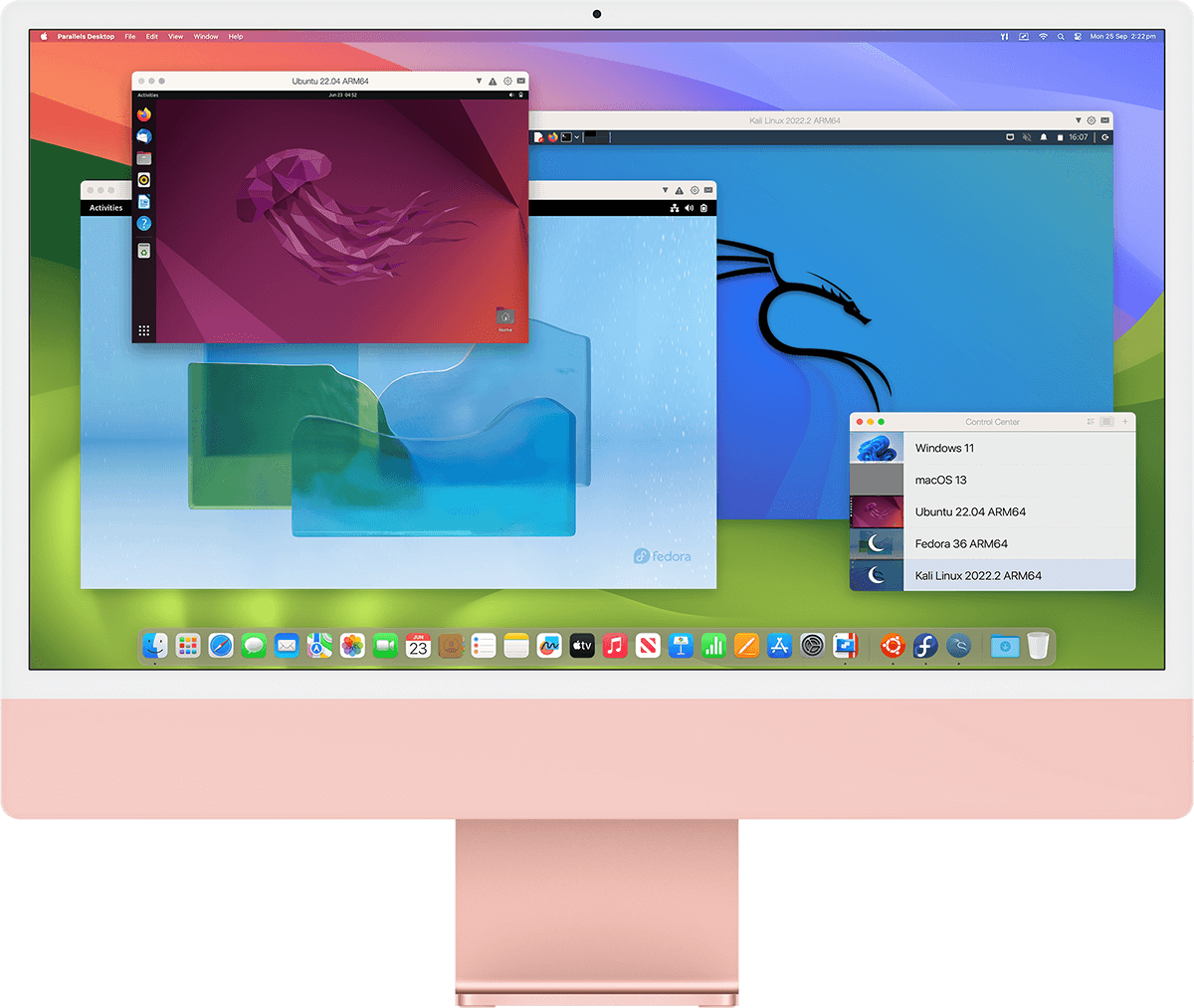Screen dimensions: 1194x1008
Task: Click the network share icon on the Fedora toolbar
Action: pyautogui.click(x=674, y=208)
